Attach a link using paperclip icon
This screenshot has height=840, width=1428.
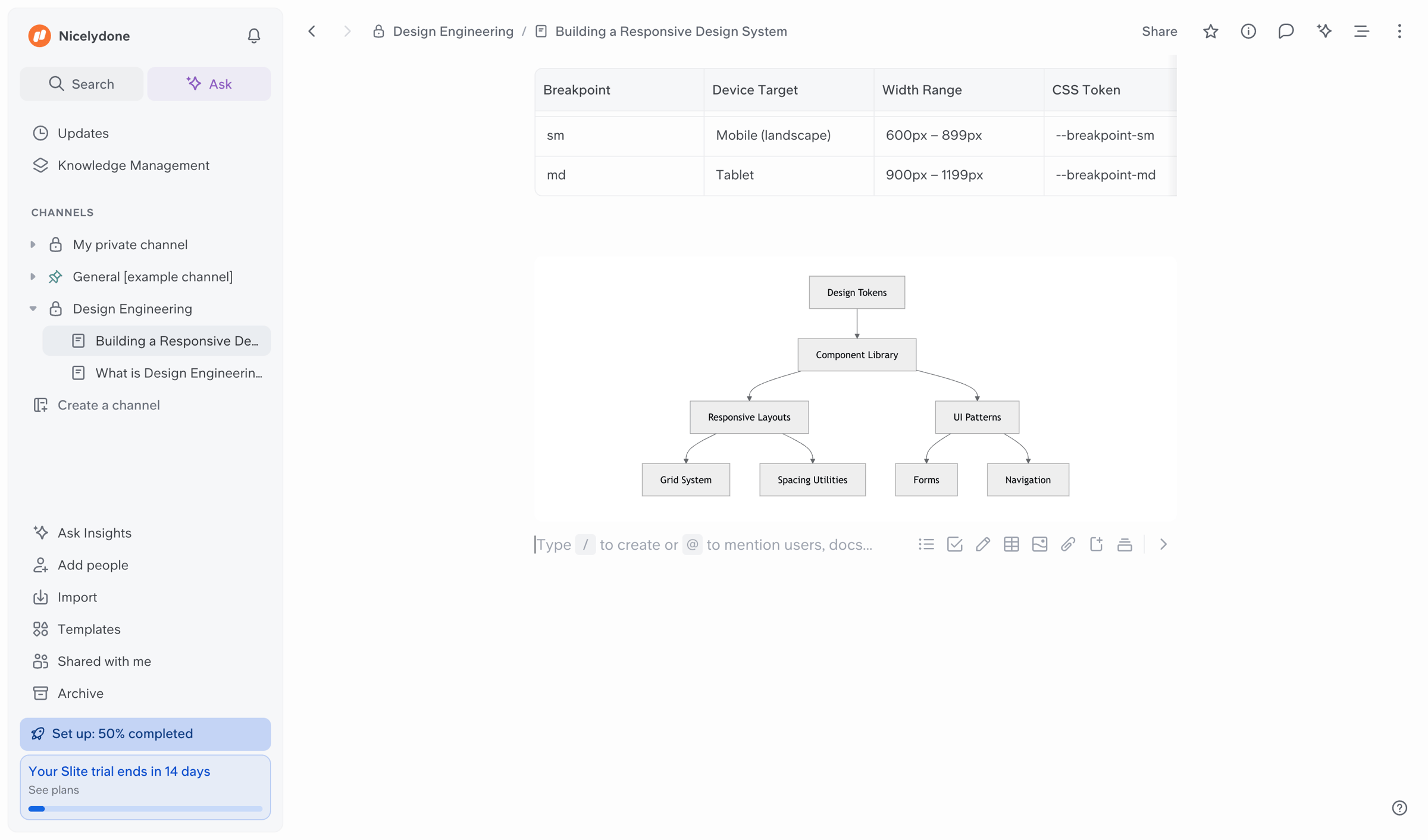point(1068,544)
